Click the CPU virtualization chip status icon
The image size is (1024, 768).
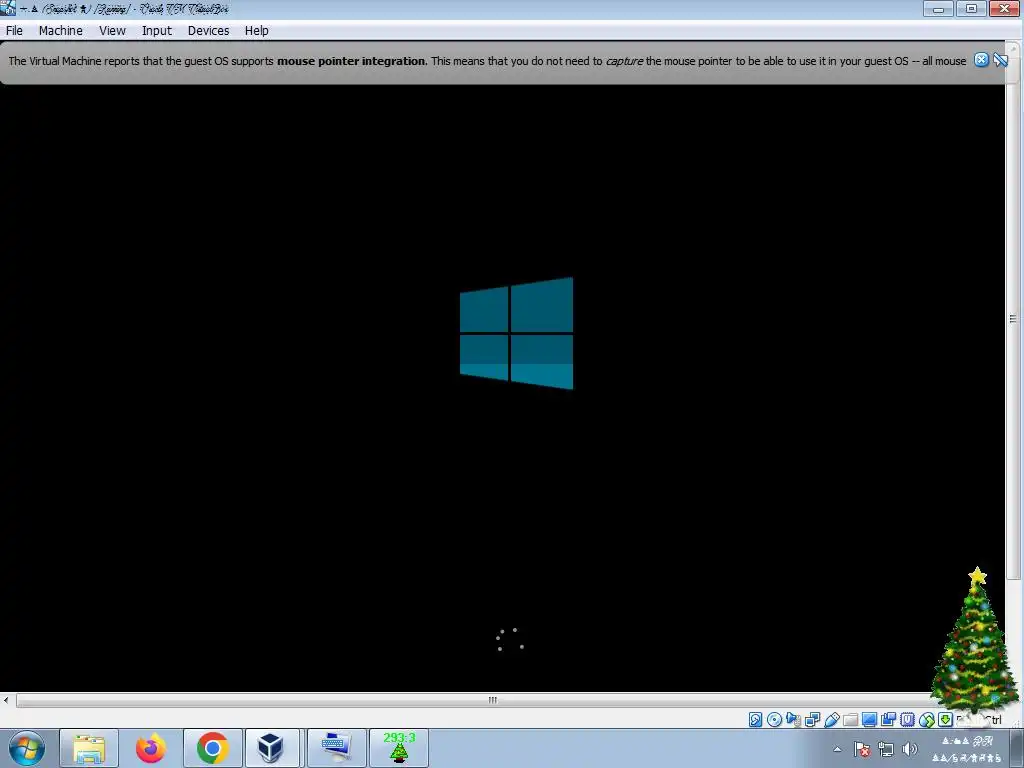coord(907,720)
